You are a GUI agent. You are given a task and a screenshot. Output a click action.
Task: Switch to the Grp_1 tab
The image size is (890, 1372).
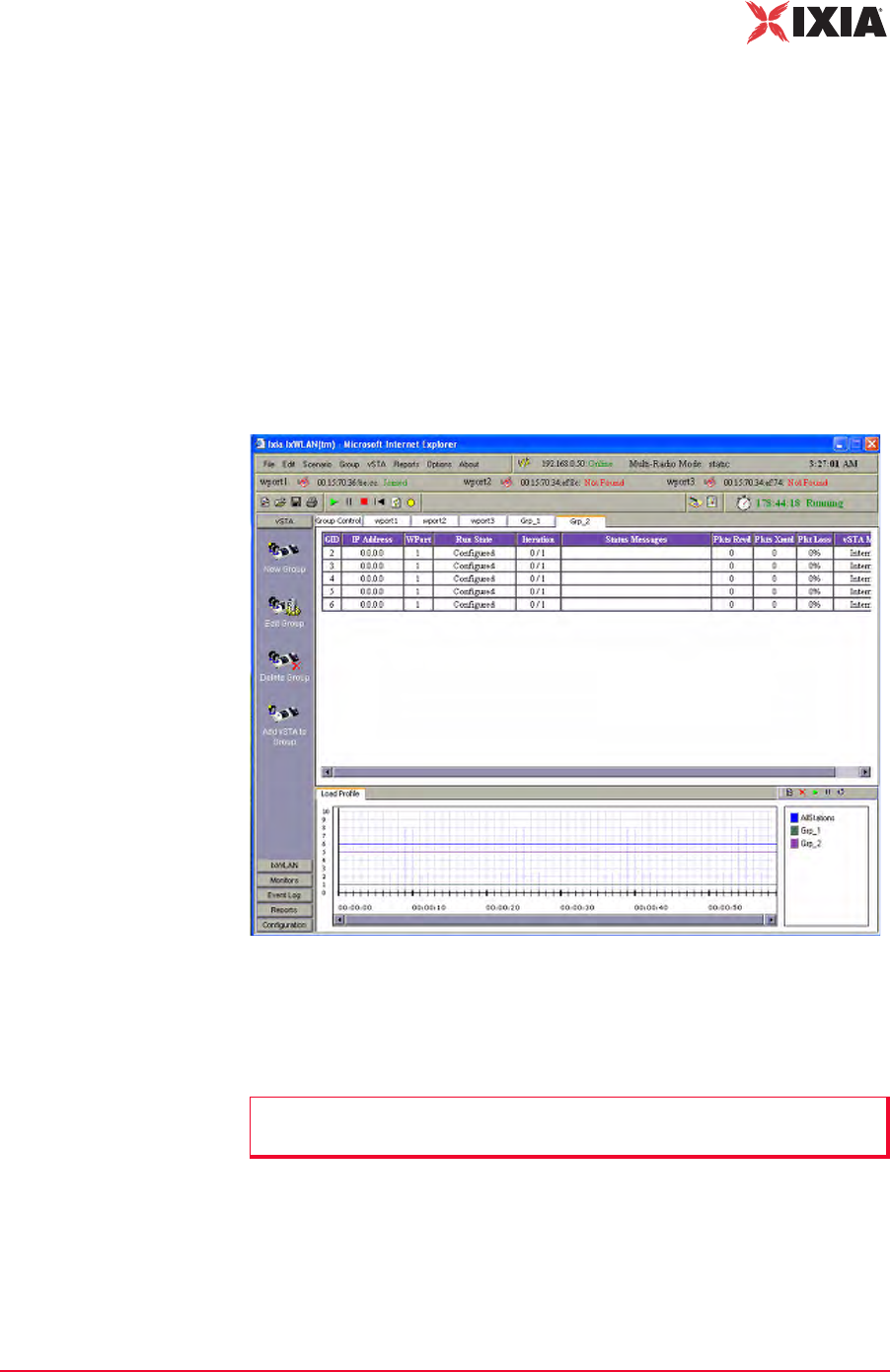tap(531, 520)
